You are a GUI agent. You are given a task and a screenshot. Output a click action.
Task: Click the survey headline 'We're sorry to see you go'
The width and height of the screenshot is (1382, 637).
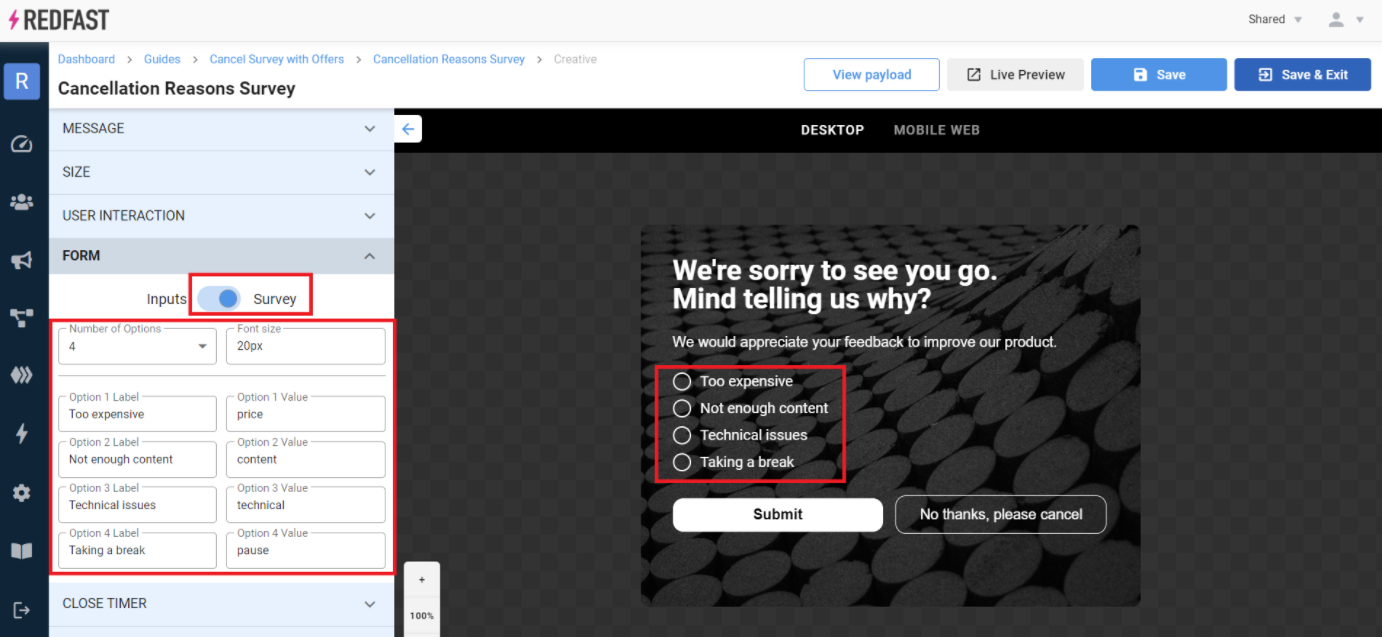pyautogui.click(x=834, y=285)
